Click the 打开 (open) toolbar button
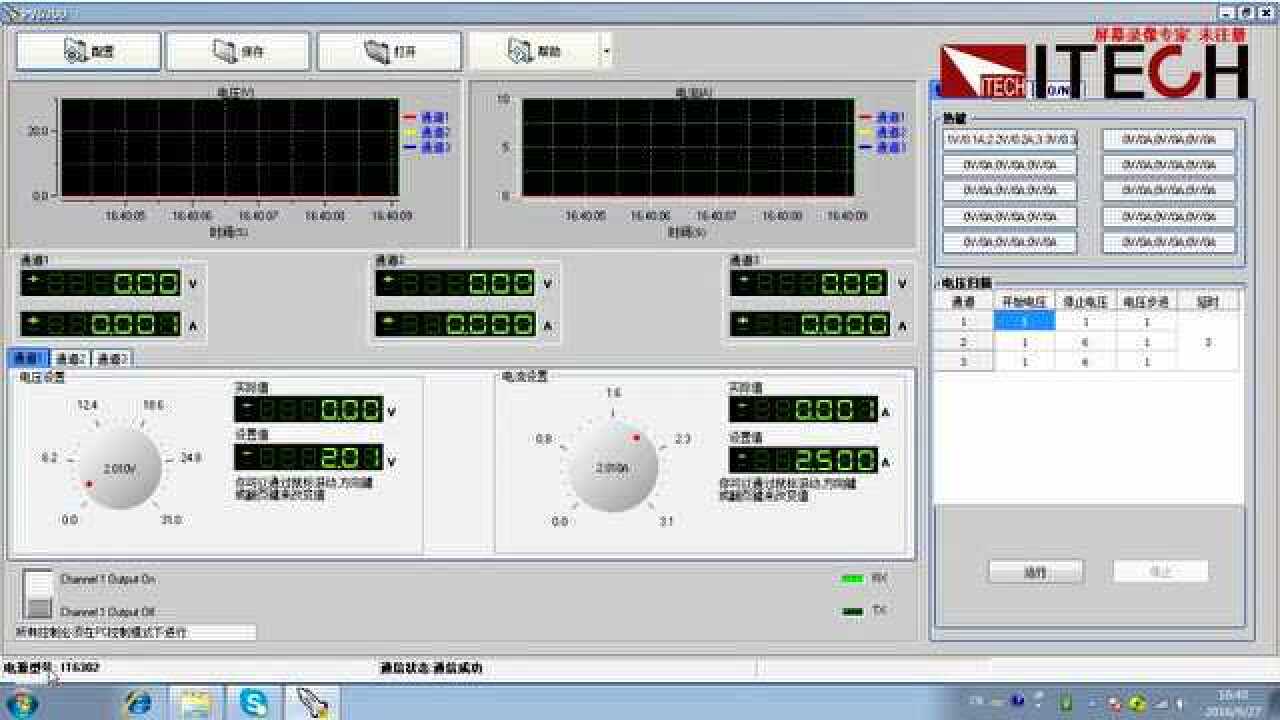This screenshot has height=720, width=1280. click(390, 52)
